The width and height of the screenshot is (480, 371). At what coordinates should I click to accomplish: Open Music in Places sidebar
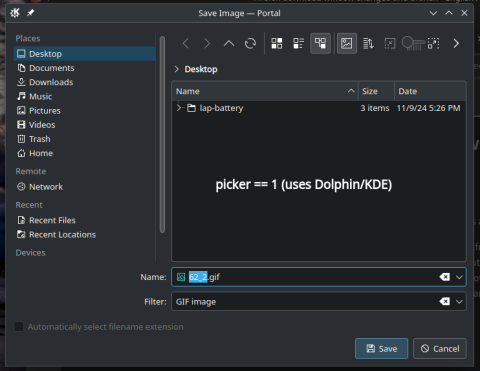(84, 97)
